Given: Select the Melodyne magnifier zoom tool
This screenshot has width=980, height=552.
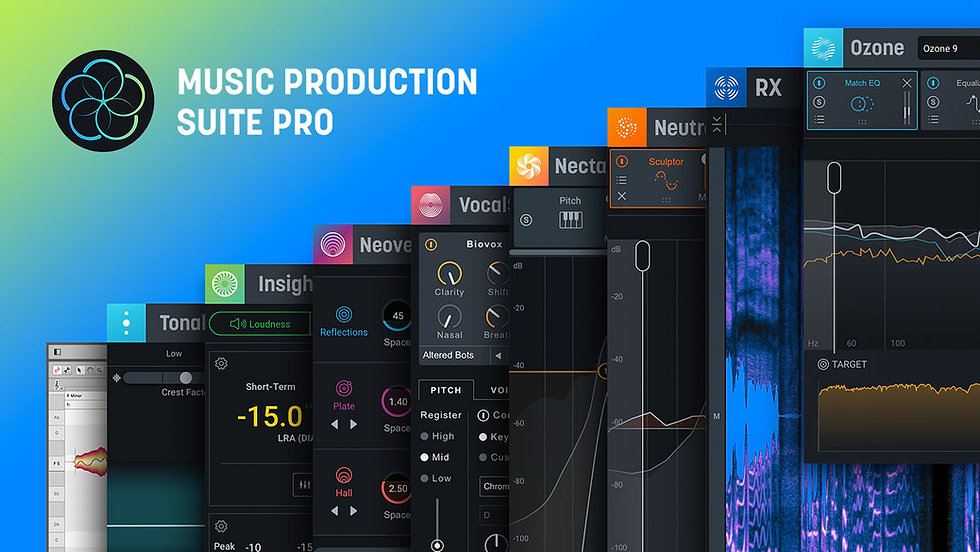Looking at the screenshot, I should (x=99, y=370).
